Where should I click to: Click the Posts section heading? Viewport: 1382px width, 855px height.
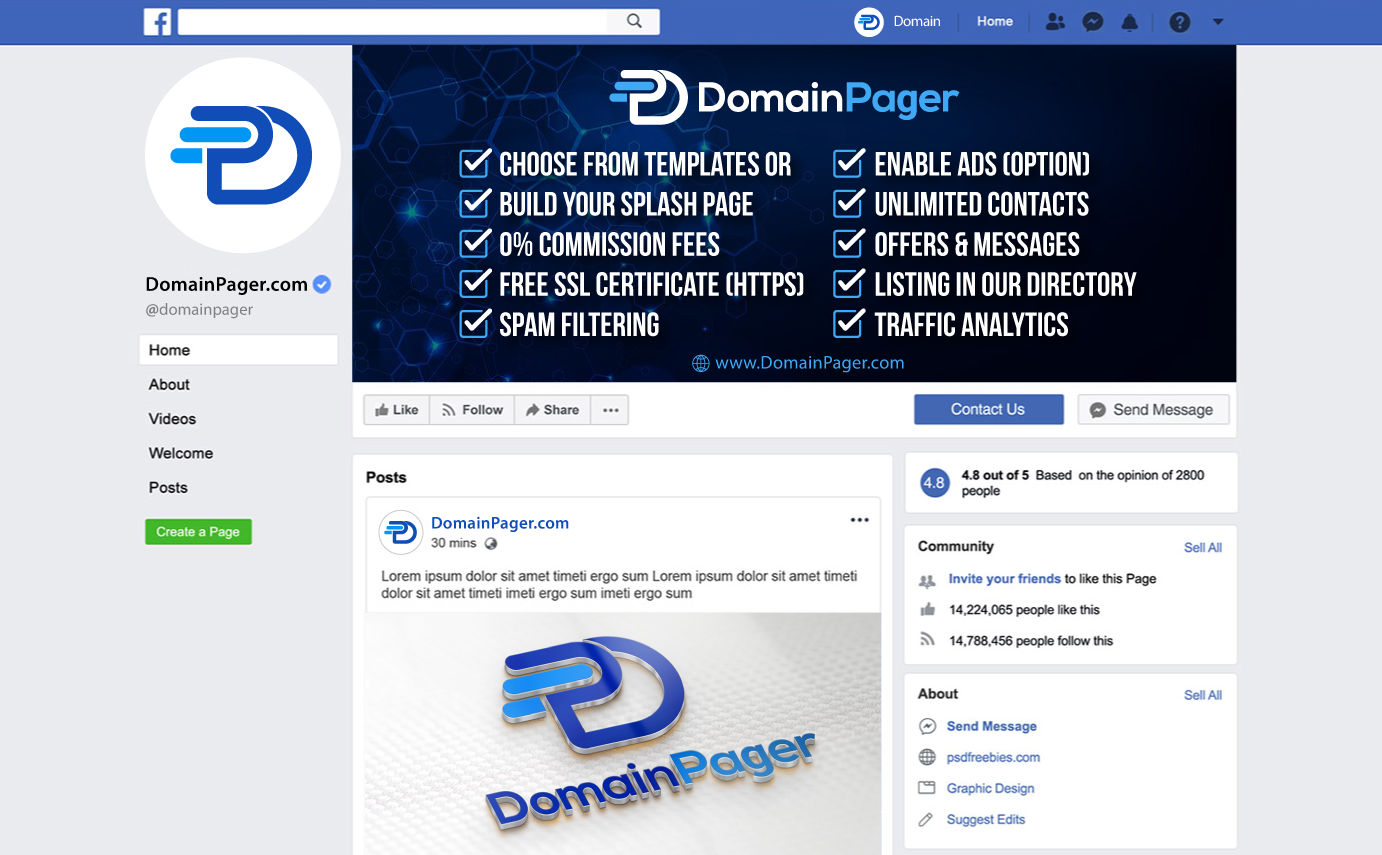click(386, 478)
